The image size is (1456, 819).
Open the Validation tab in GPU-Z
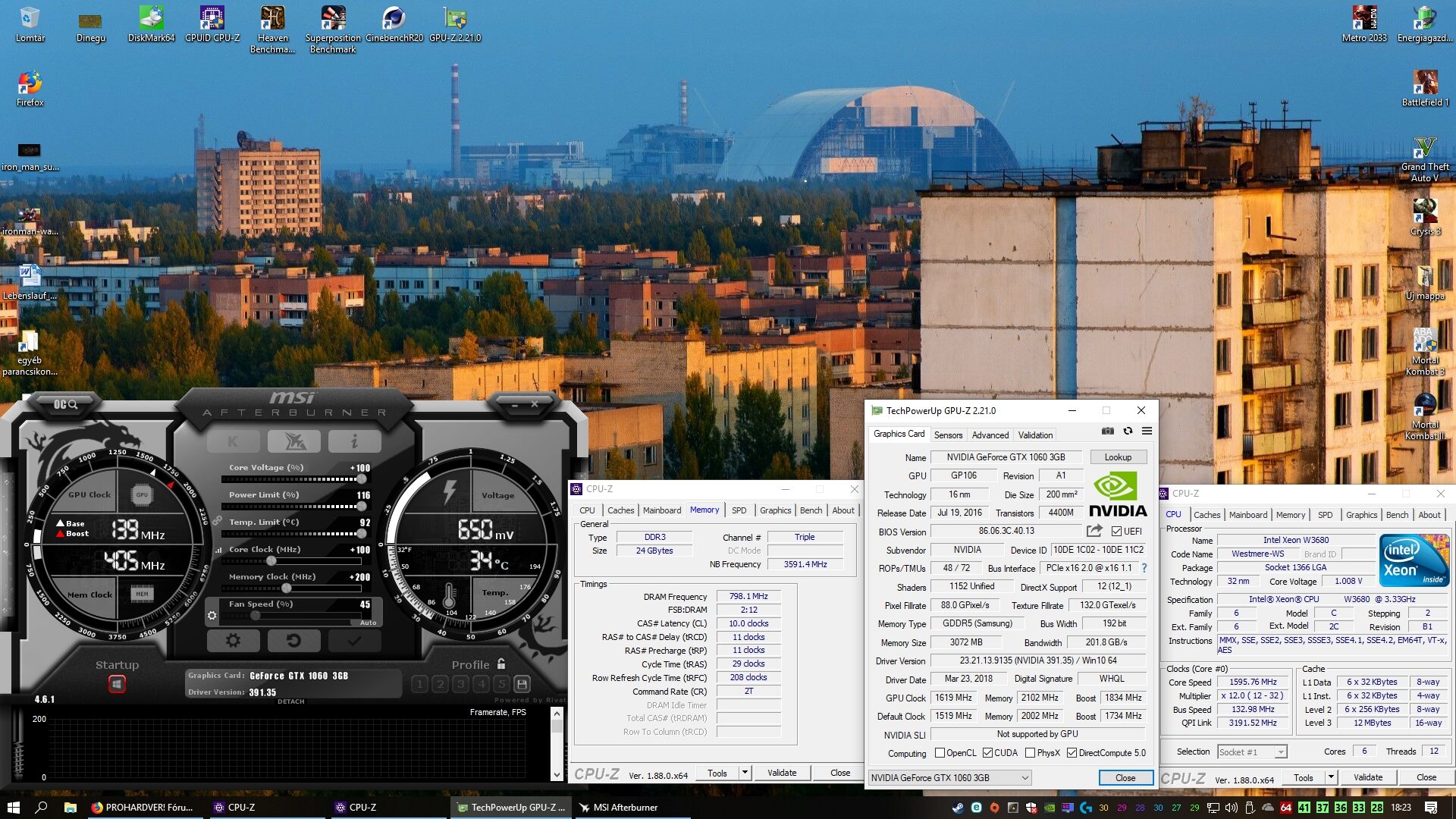[x=1035, y=435]
